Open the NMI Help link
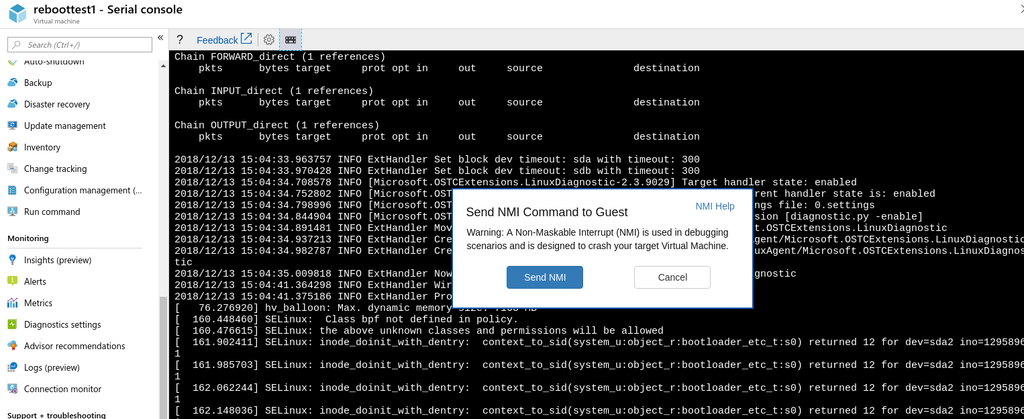The image size is (1024, 419). (714, 206)
